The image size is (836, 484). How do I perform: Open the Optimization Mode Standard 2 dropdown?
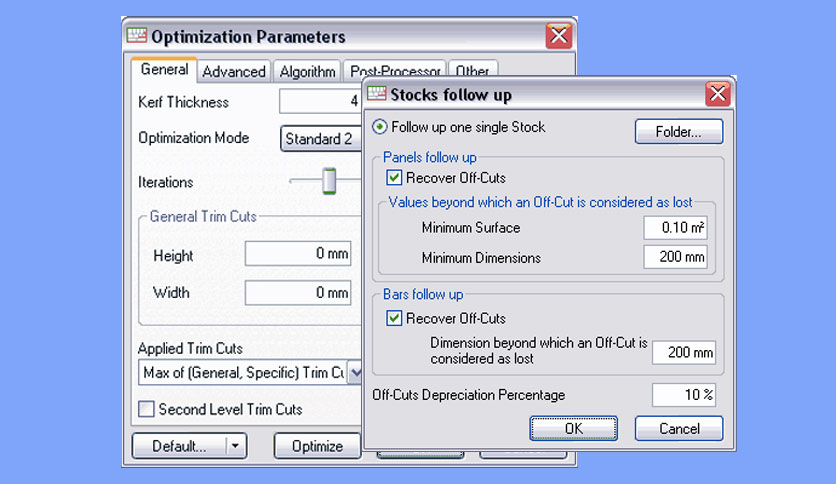point(321,139)
